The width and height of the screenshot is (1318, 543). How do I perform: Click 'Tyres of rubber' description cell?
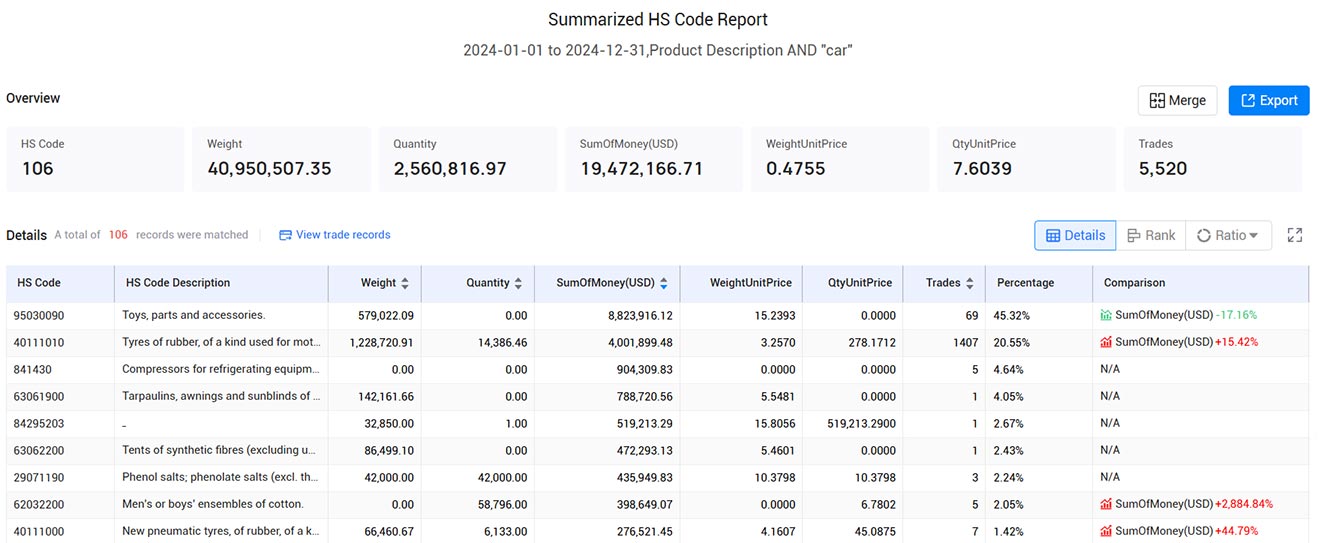pyautogui.click(x=221, y=342)
